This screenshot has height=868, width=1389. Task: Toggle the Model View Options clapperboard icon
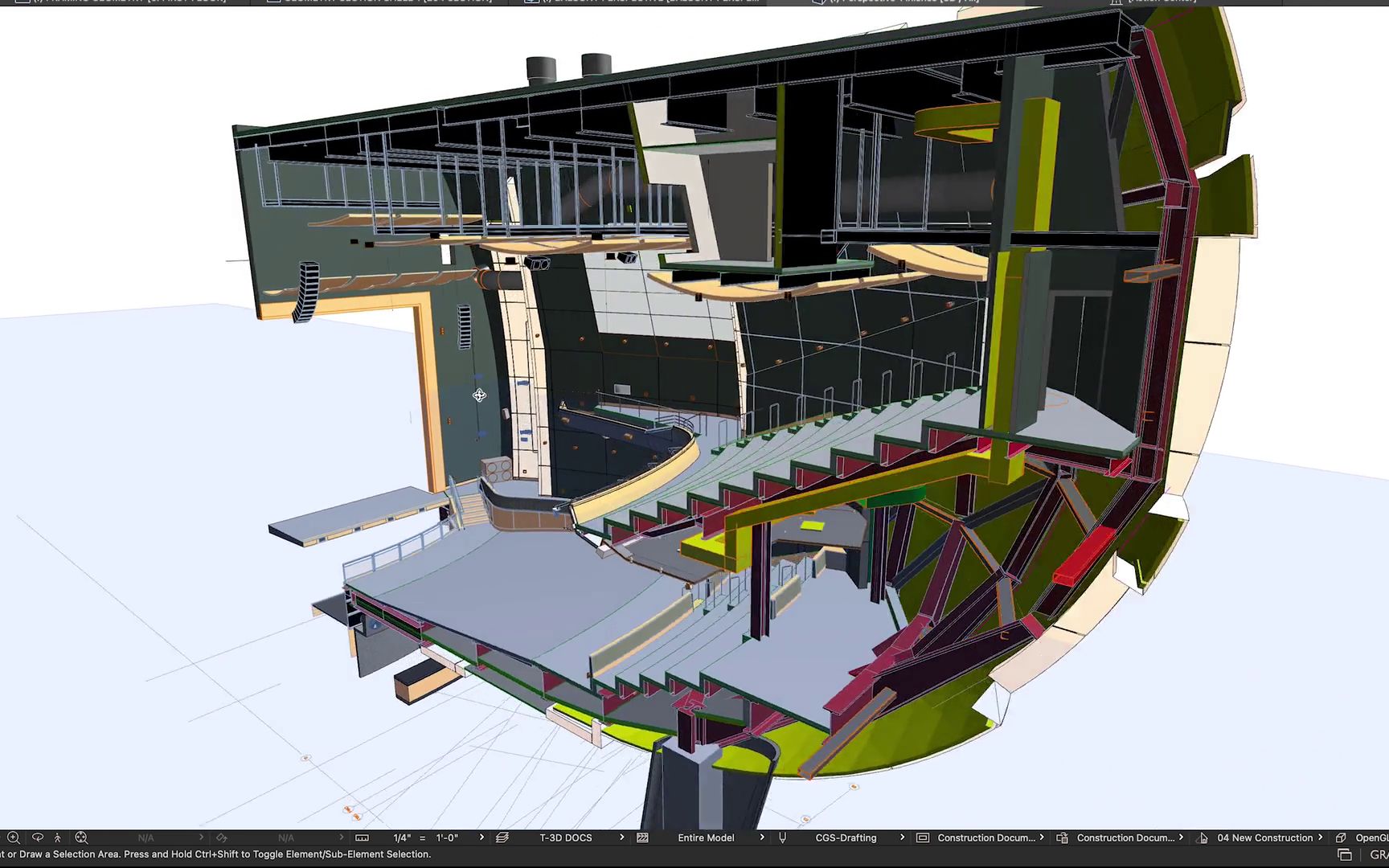coord(641,837)
